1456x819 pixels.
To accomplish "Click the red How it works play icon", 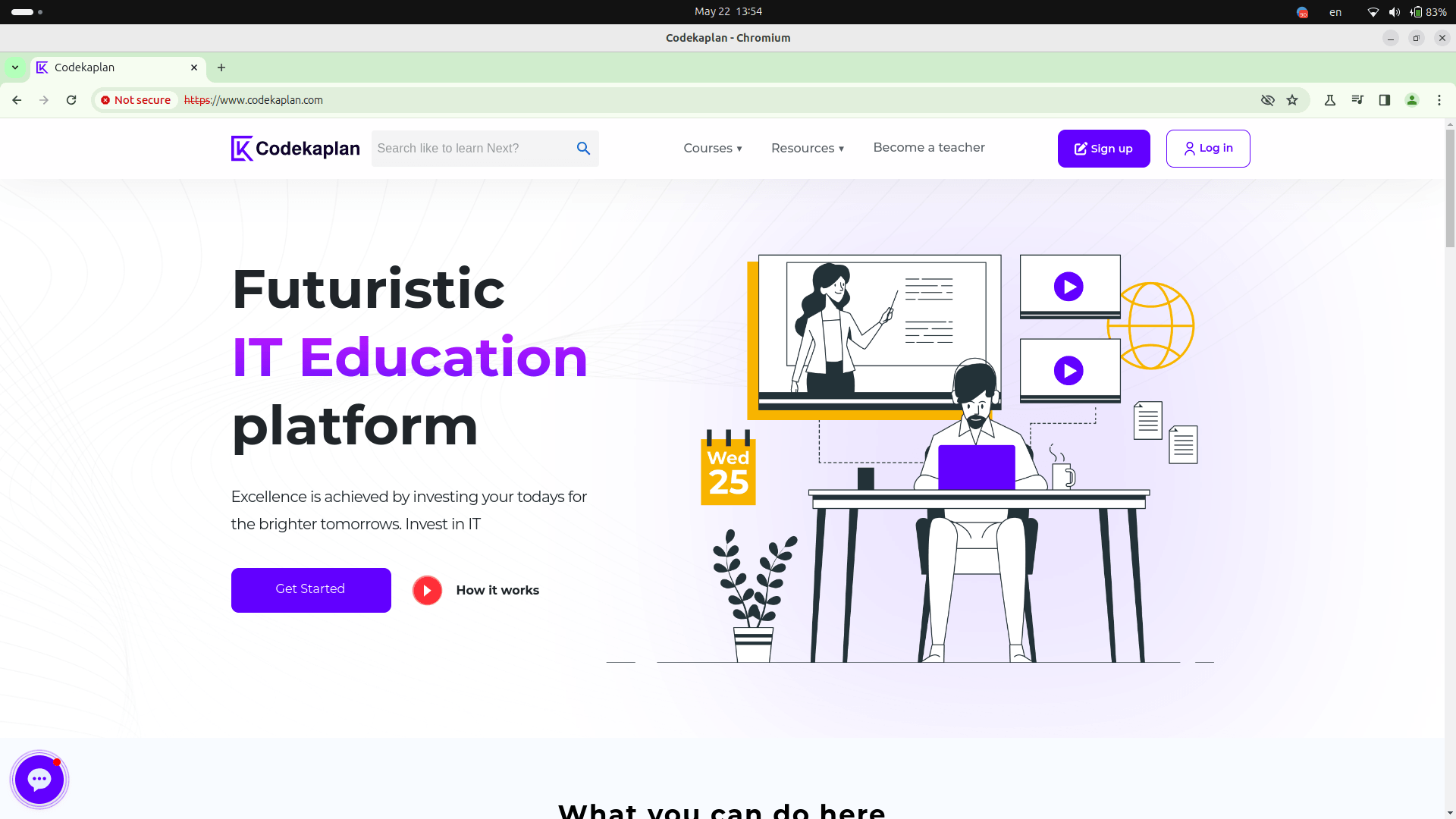I will tap(427, 591).
